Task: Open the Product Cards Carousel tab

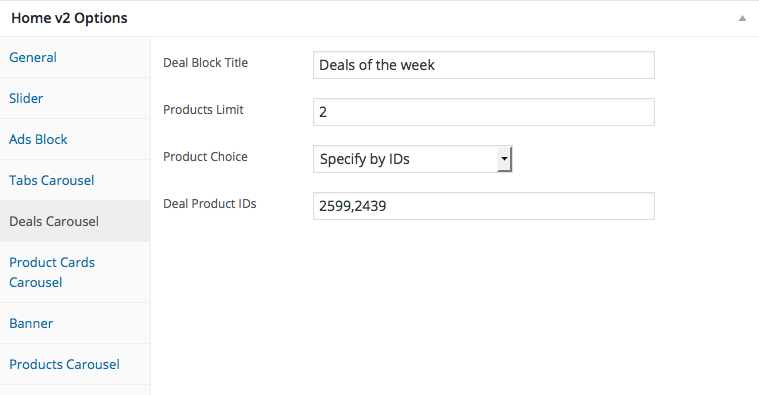Action: [x=52, y=272]
